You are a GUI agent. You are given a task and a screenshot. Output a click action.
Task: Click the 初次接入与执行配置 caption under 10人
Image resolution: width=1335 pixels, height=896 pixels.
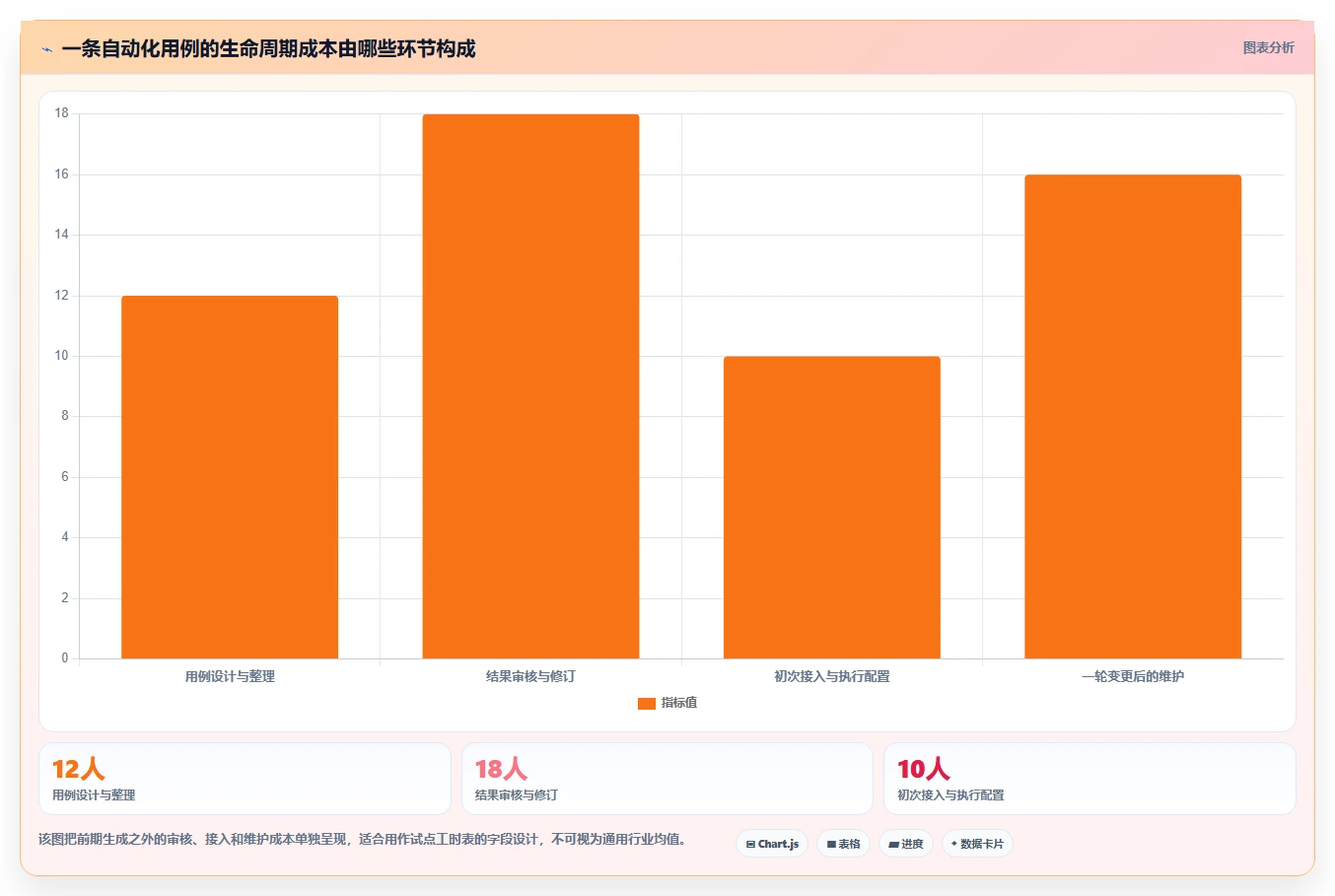tap(950, 795)
